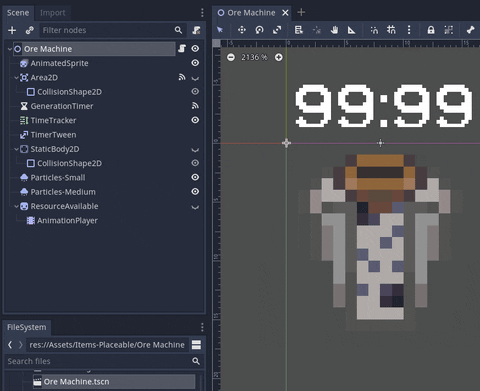The image size is (480, 391).
Task: Toggle visibility of StaticBody2D's CollisionShape2D
Action: [x=195, y=163]
